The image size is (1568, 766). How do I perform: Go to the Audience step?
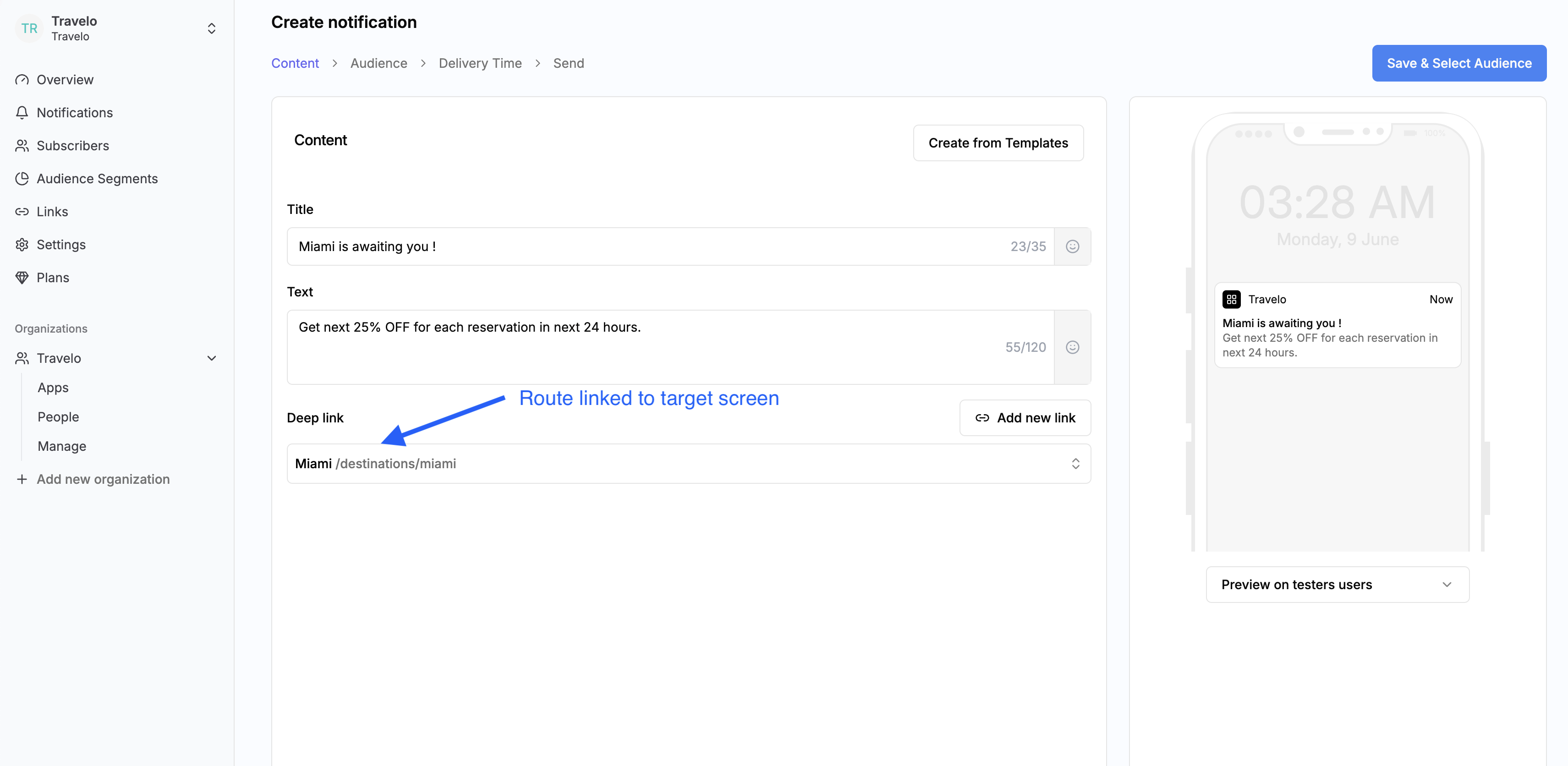tap(378, 63)
